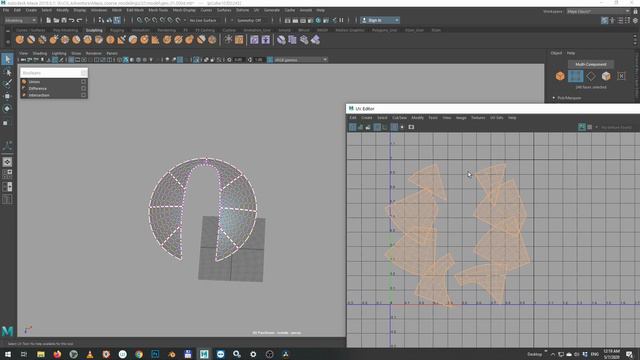Image resolution: width=640 pixels, height=360 pixels.
Task: Click the Booleans tear-off menu title bar
Action: coord(54,73)
